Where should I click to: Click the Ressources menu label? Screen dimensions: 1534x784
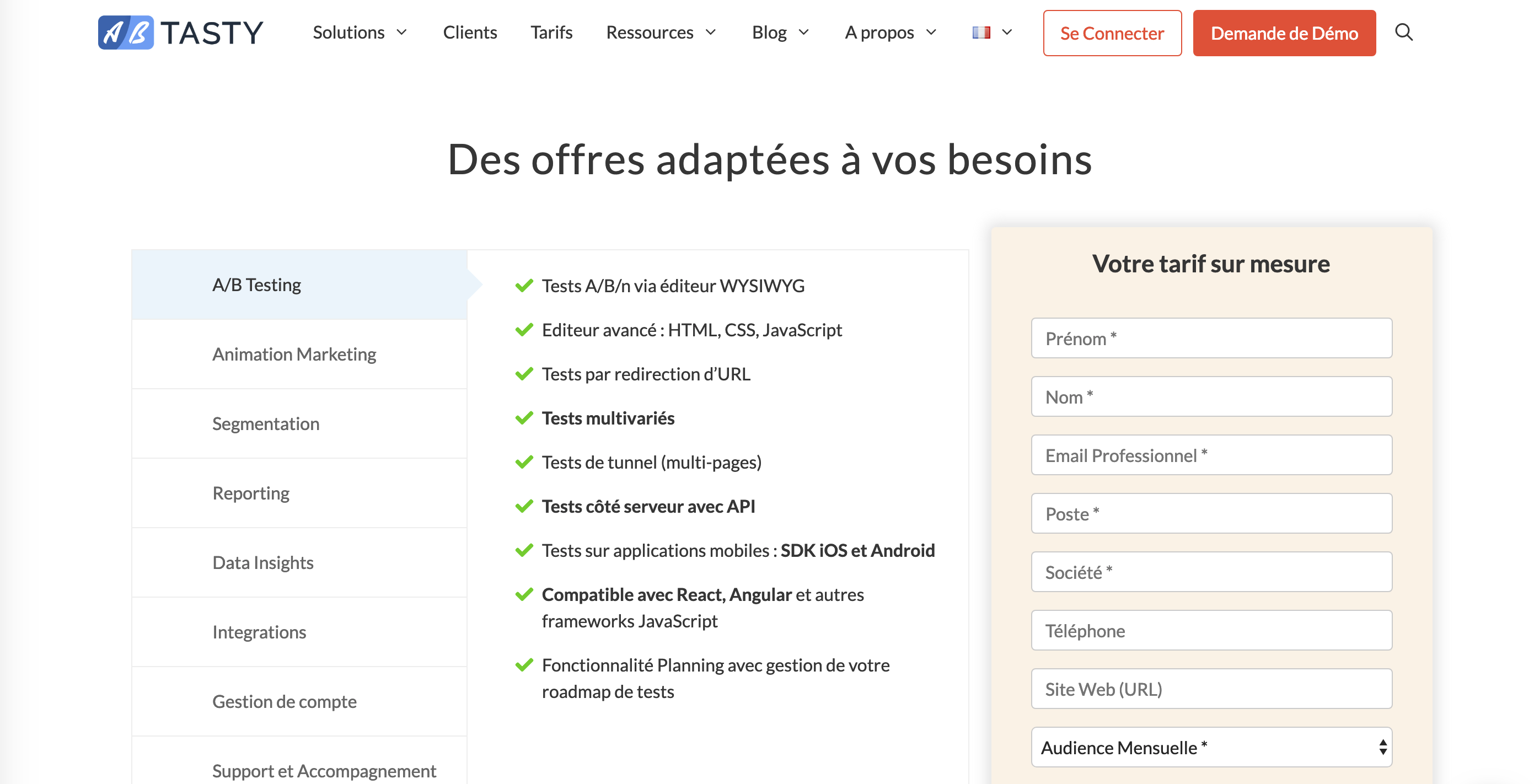coord(650,32)
